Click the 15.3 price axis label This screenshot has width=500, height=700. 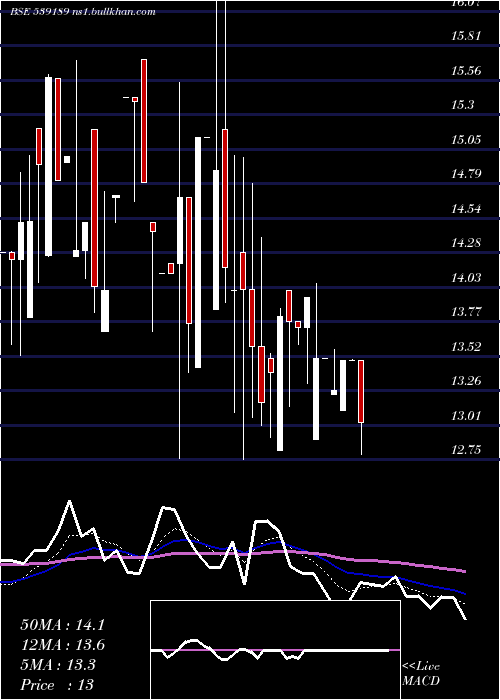point(462,105)
